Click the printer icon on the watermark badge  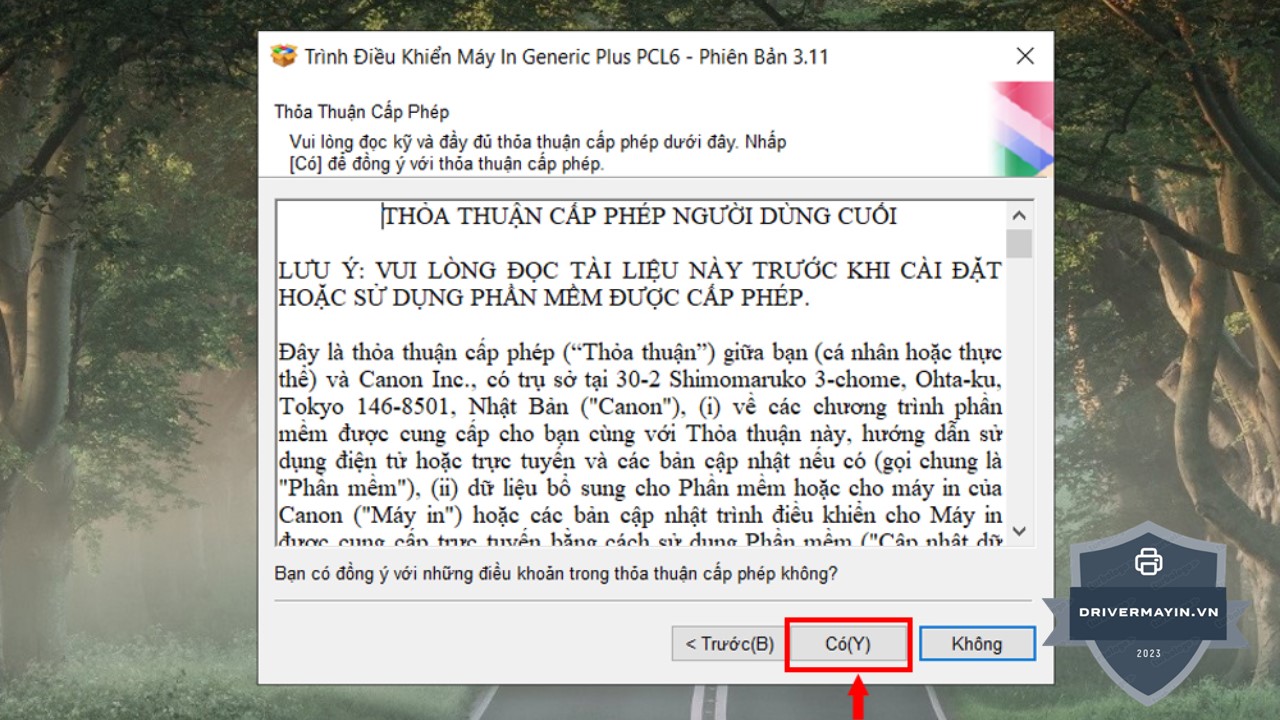pos(1149,562)
